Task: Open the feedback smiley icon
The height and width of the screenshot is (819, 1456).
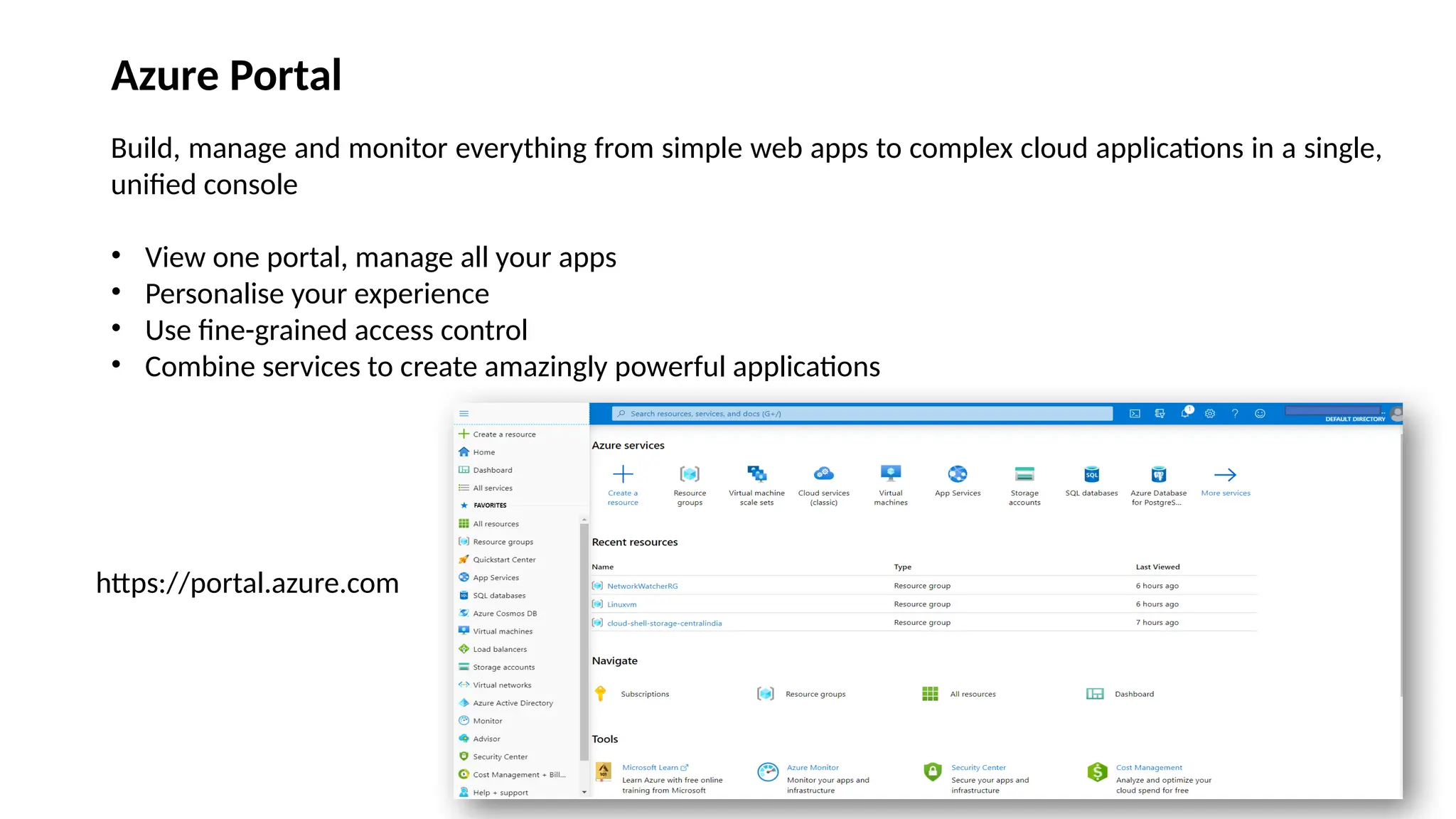Action: click(1260, 414)
